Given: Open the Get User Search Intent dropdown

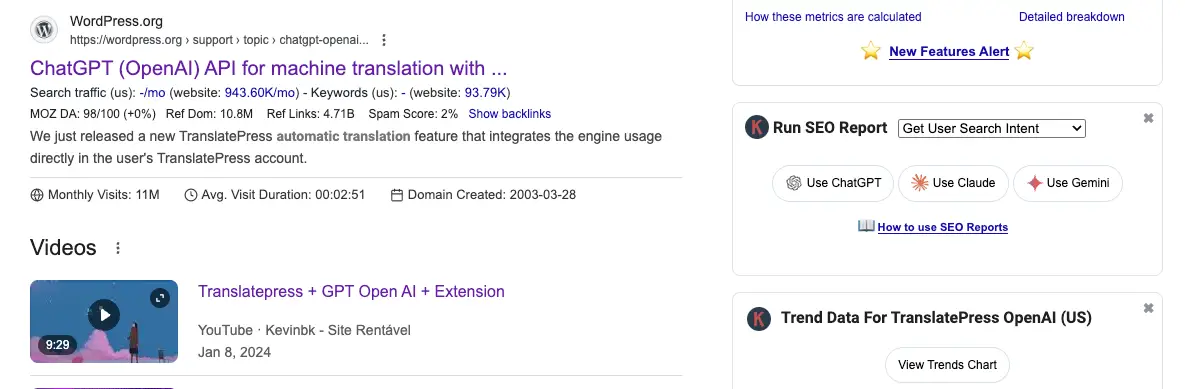Looking at the screenshot, I should pos(992,128).
